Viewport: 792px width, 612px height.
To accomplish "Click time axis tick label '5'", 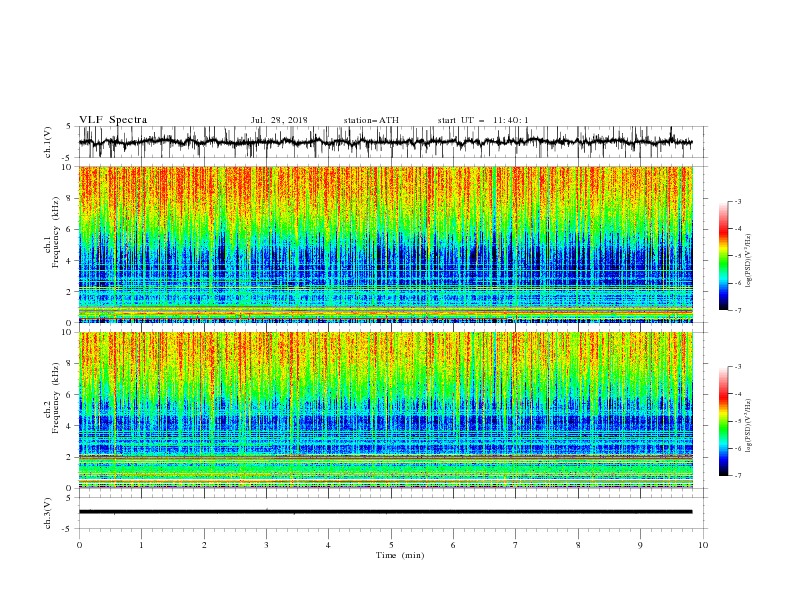I will pos(391,545).
